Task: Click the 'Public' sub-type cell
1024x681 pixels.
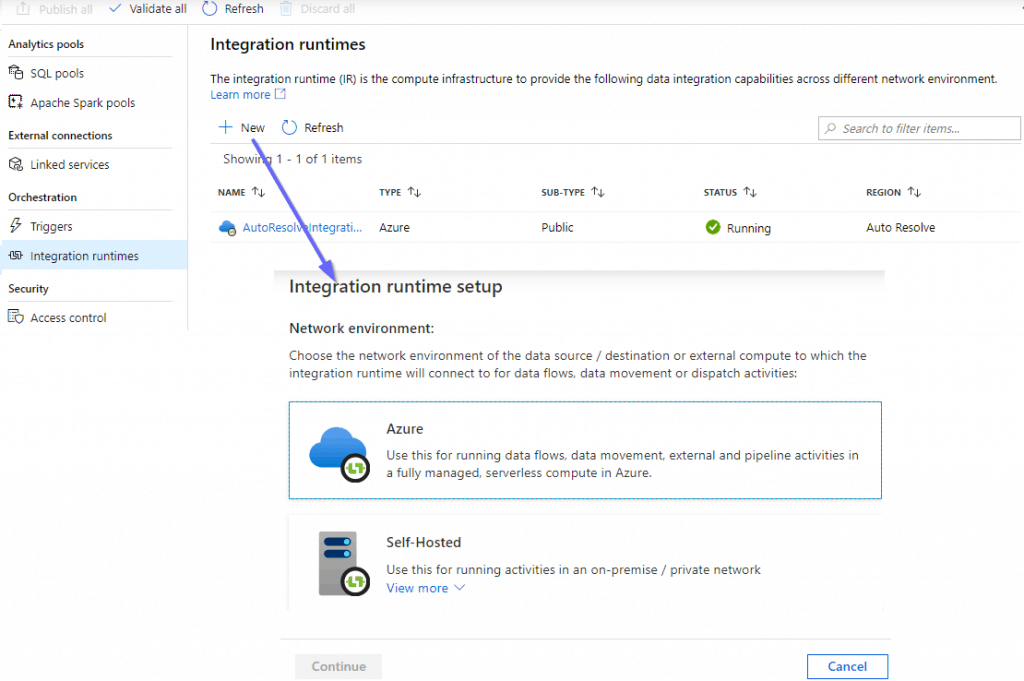Action: pyautogui.click(x=557, y=227)
